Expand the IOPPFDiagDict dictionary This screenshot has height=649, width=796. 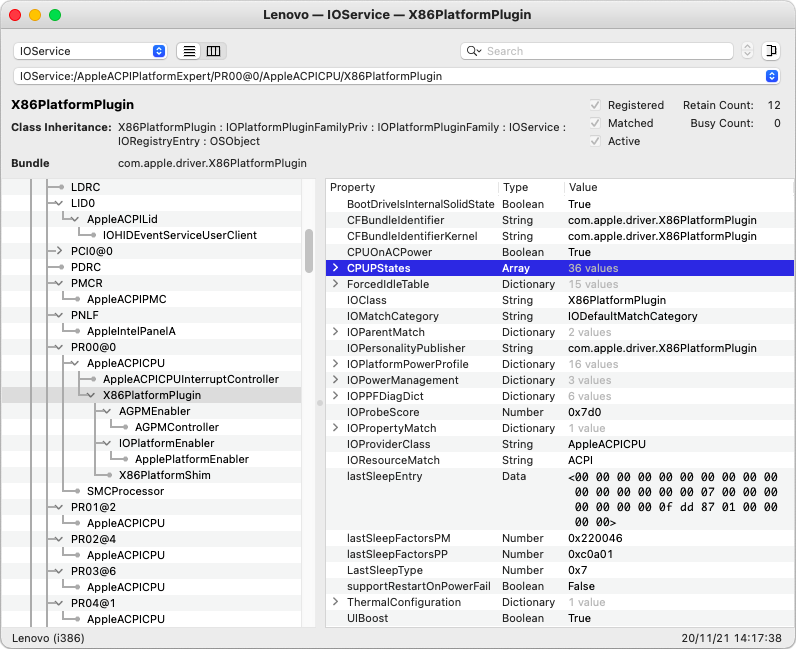click(336, 396)
